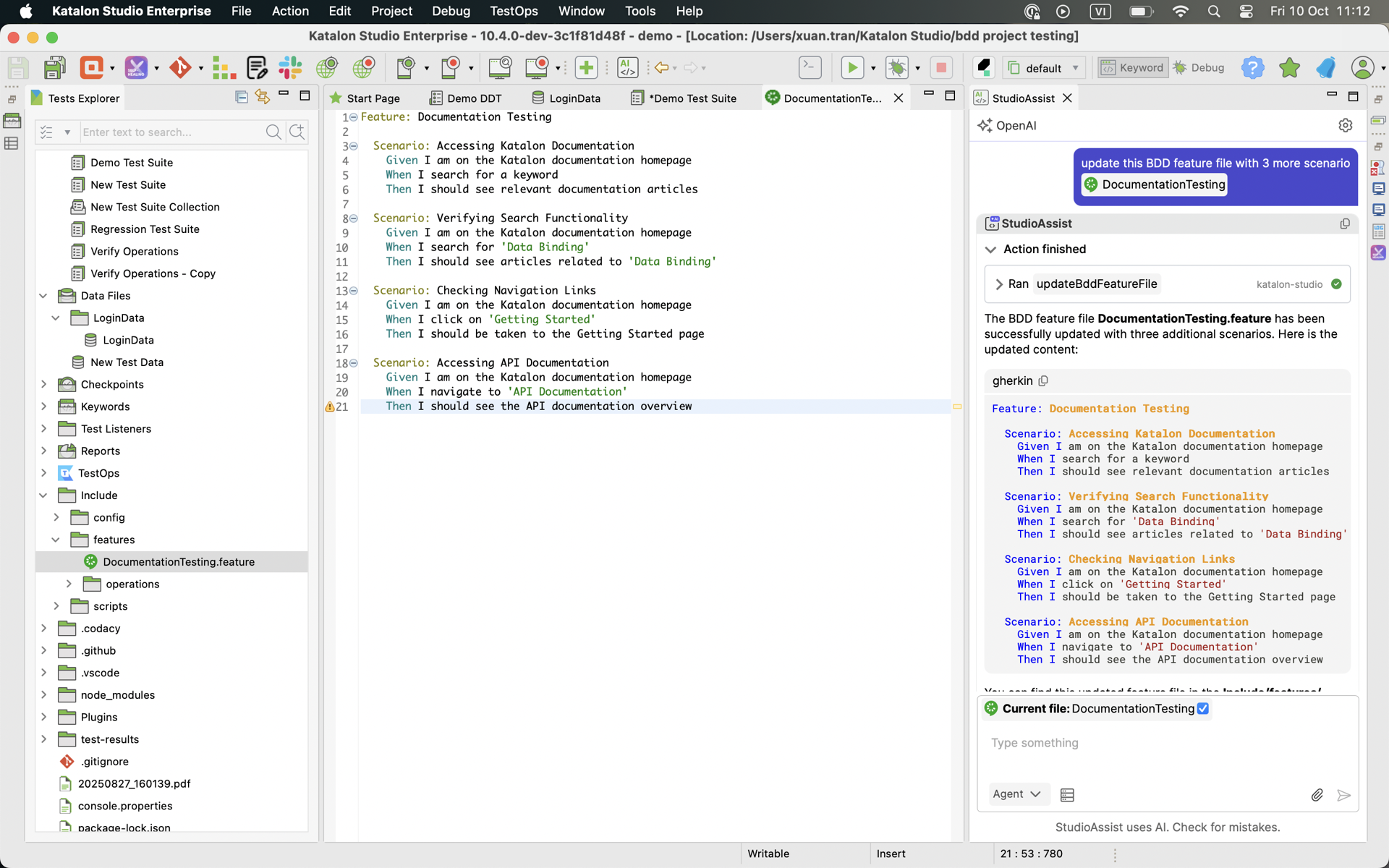Open StudioAssist settings gear
1389x868 pixels.
click(1345, 125)
